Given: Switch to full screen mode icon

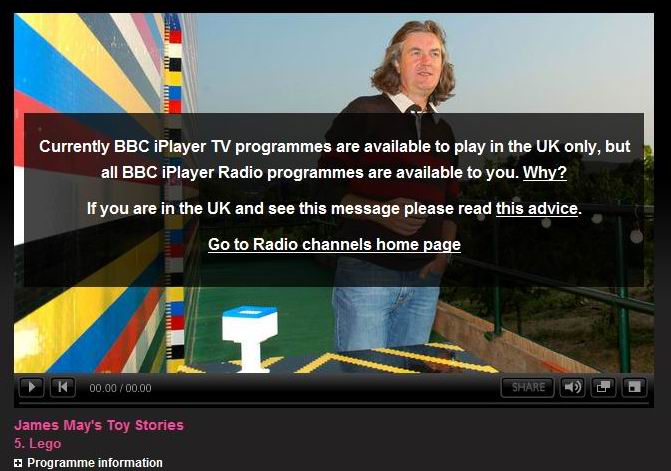Looking at the screenshot, I should pyautogui.click(x=634, y=387).
